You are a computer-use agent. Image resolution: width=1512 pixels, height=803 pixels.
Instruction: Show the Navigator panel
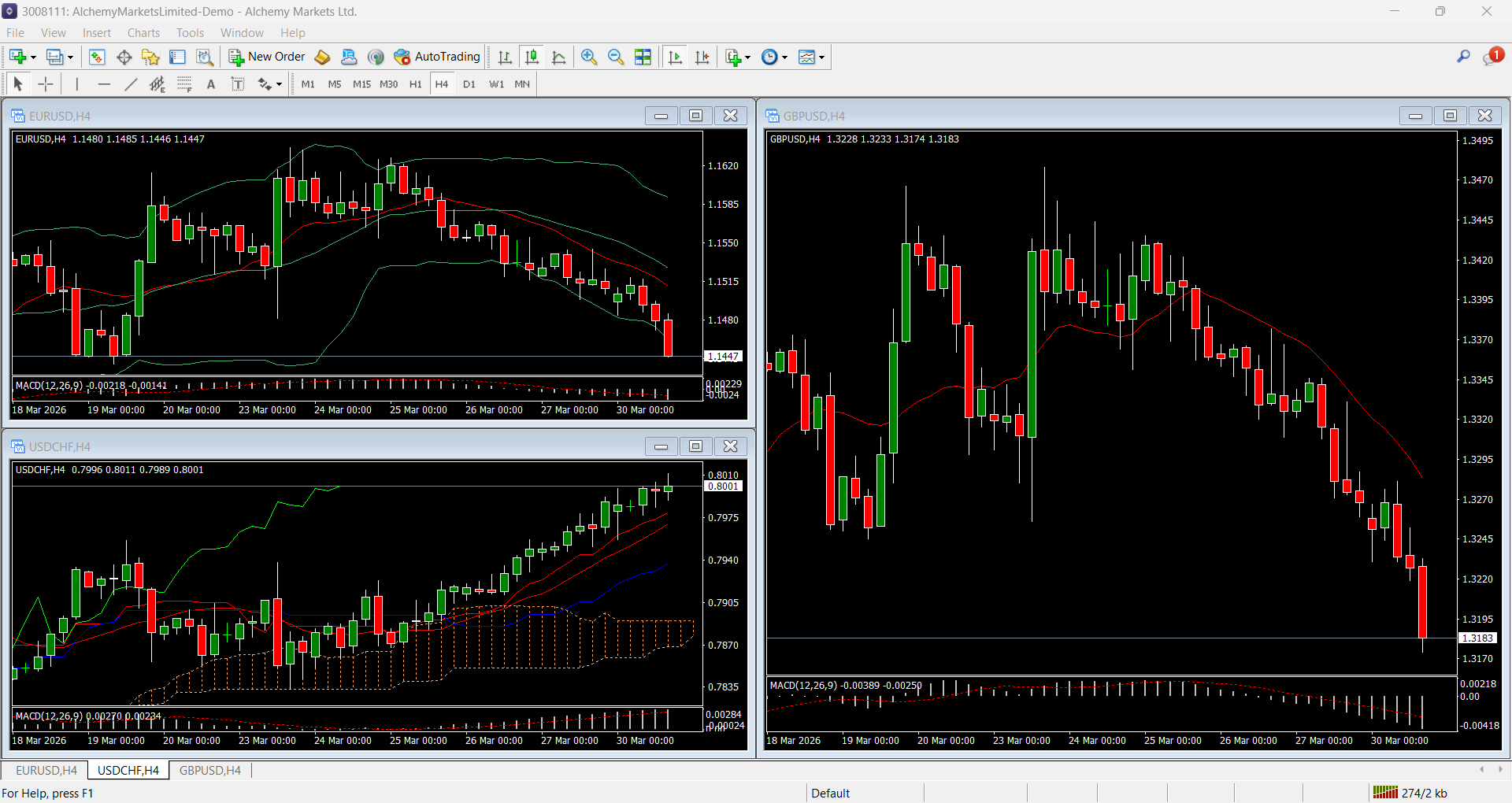point(150,57)
